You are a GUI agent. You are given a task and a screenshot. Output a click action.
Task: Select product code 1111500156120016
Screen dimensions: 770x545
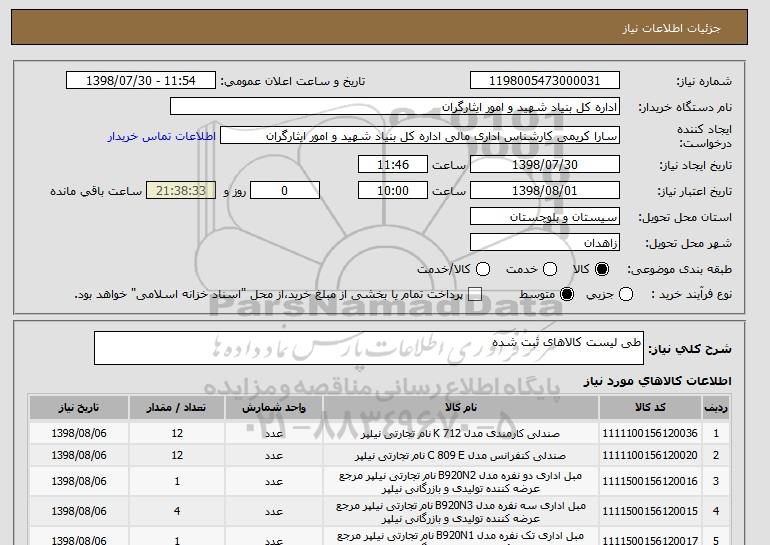coord(650,481)
